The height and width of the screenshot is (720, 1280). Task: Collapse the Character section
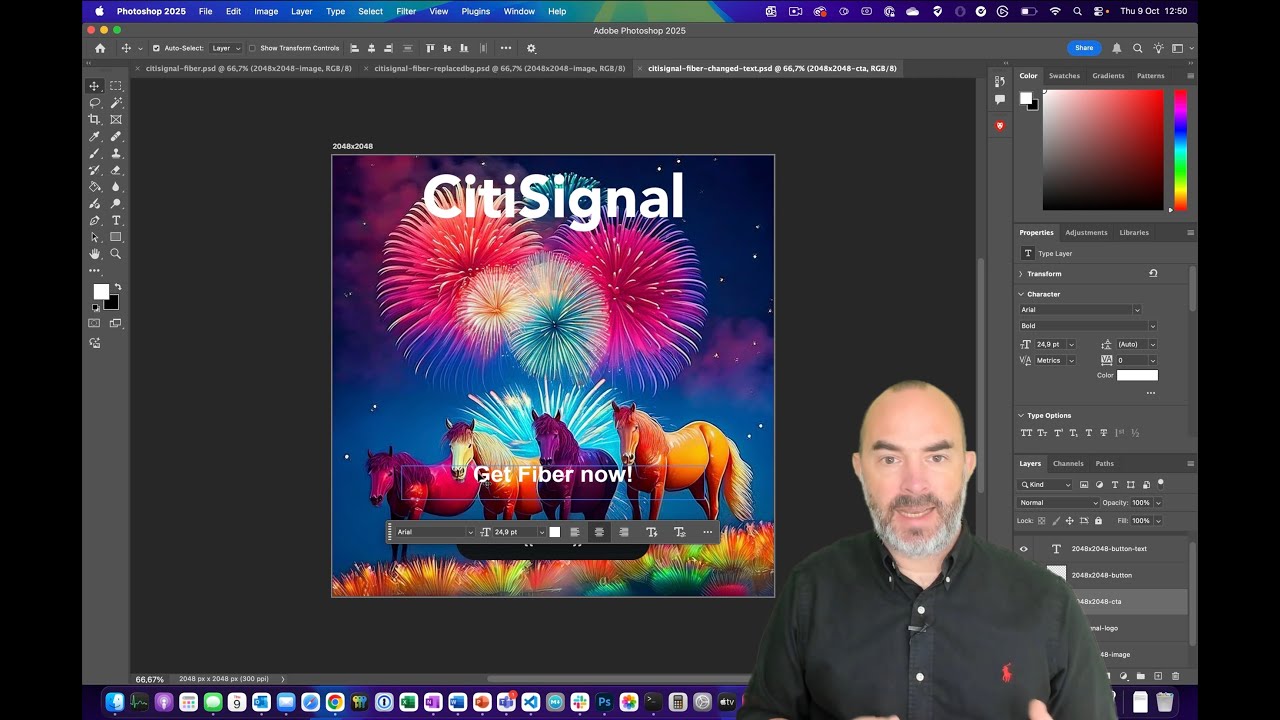[1021, 294]
